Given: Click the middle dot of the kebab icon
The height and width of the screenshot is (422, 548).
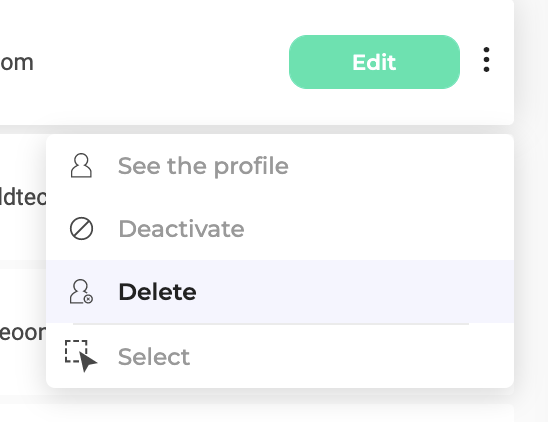Looking at the screenshot, I should (486, 60).
